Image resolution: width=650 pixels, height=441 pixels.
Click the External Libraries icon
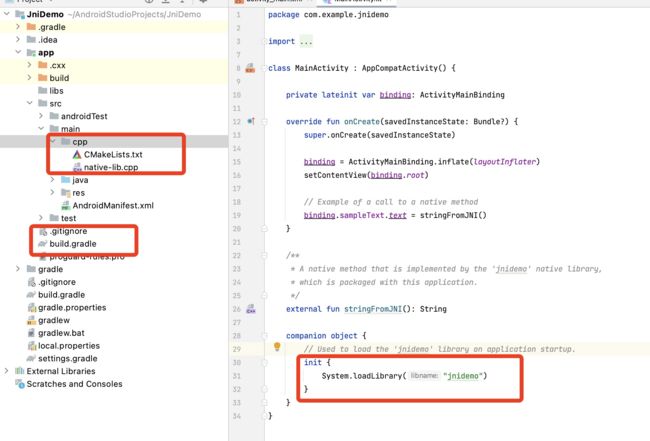pyautogui.click(x=19, y=371)
